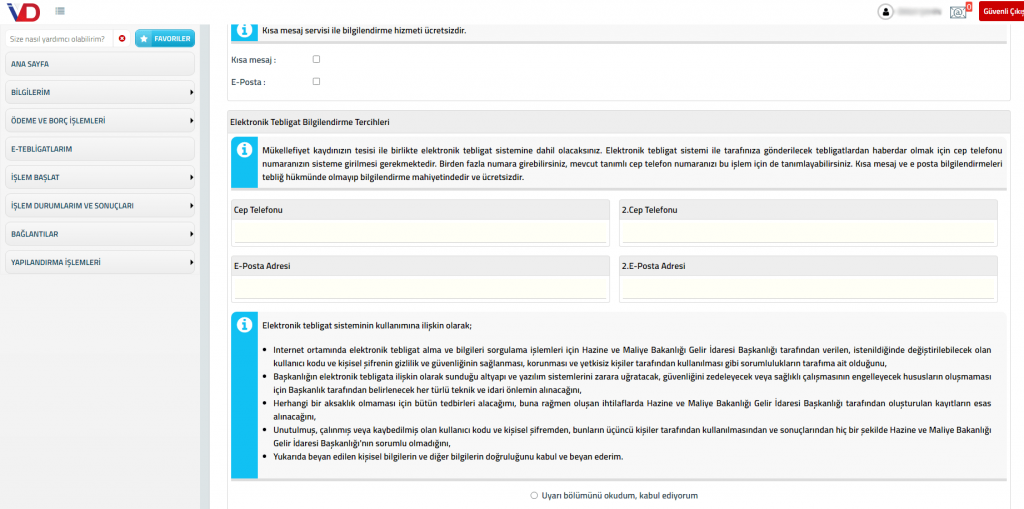The image size is (1024, 509).
Task: Click the VD logo icon
Action: pyautogui.click(x=24, y=11)
